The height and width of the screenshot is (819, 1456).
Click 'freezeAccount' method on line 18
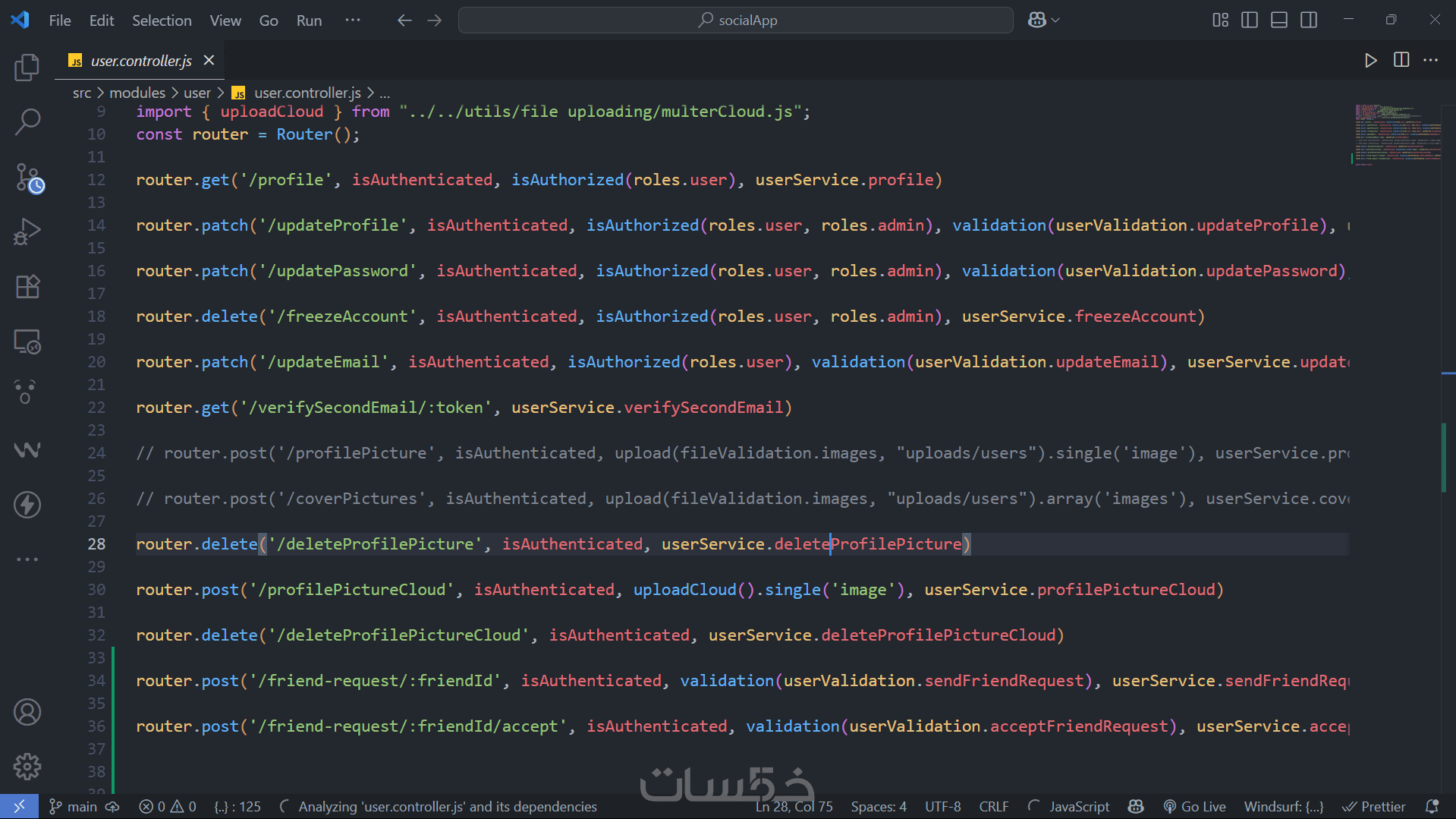click(x=1136, y=317)
